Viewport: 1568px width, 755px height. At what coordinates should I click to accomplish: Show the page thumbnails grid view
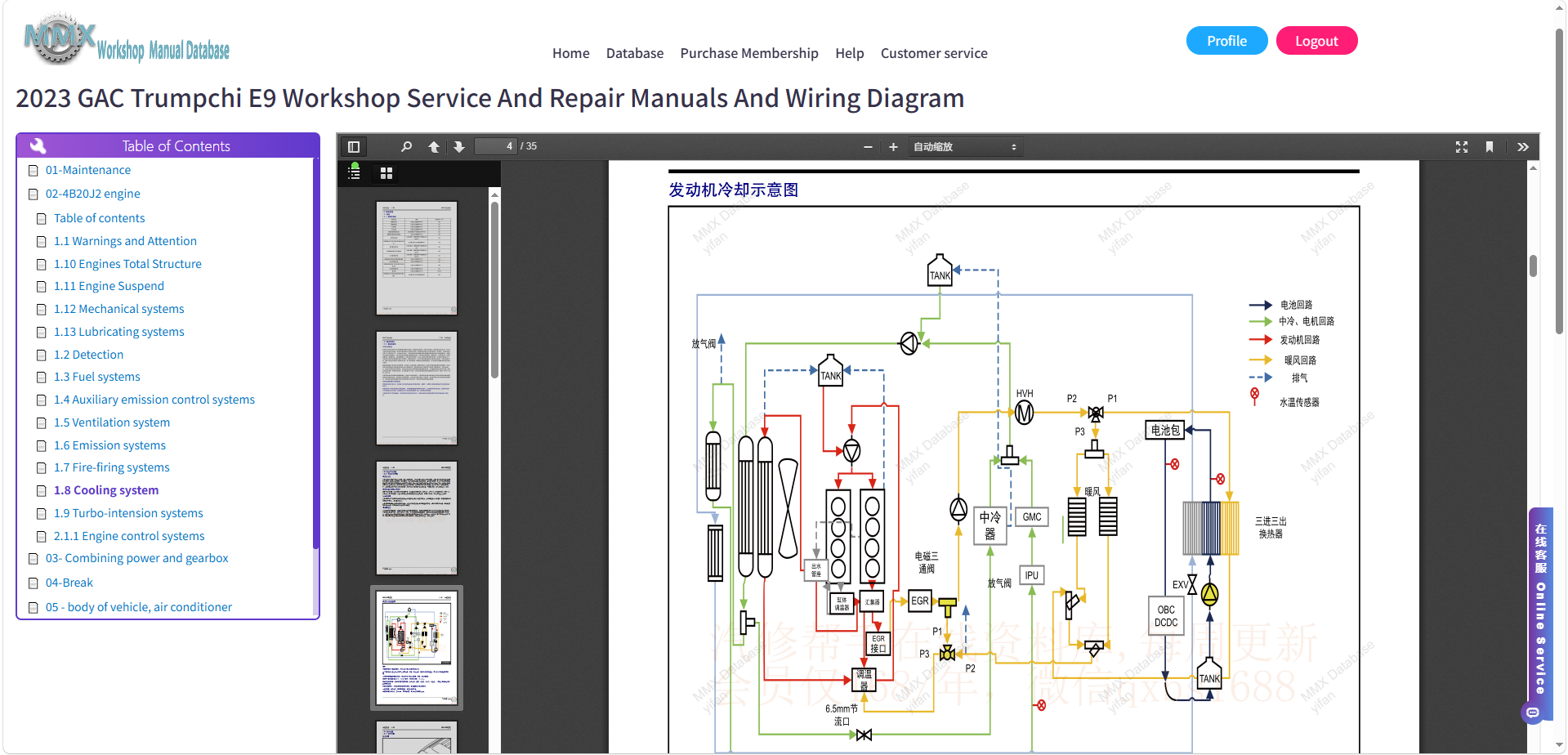tap(386, 173)
